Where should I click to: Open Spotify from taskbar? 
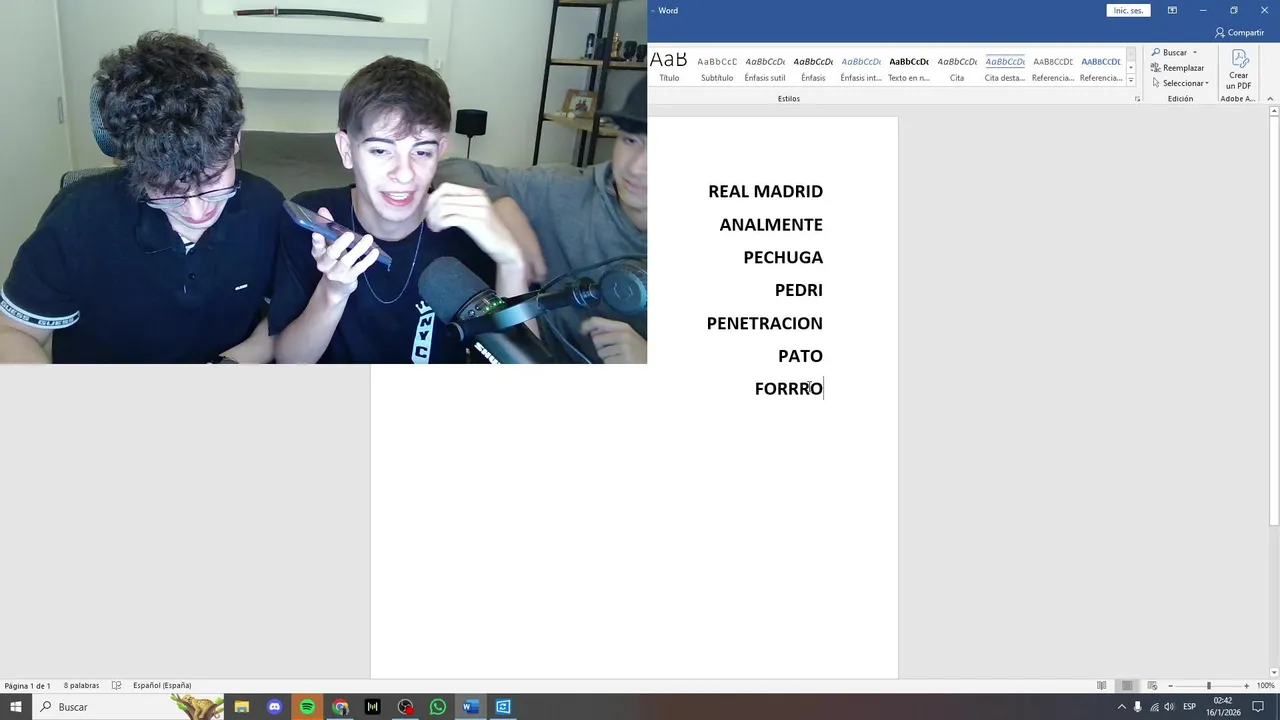tap(307, 707)
